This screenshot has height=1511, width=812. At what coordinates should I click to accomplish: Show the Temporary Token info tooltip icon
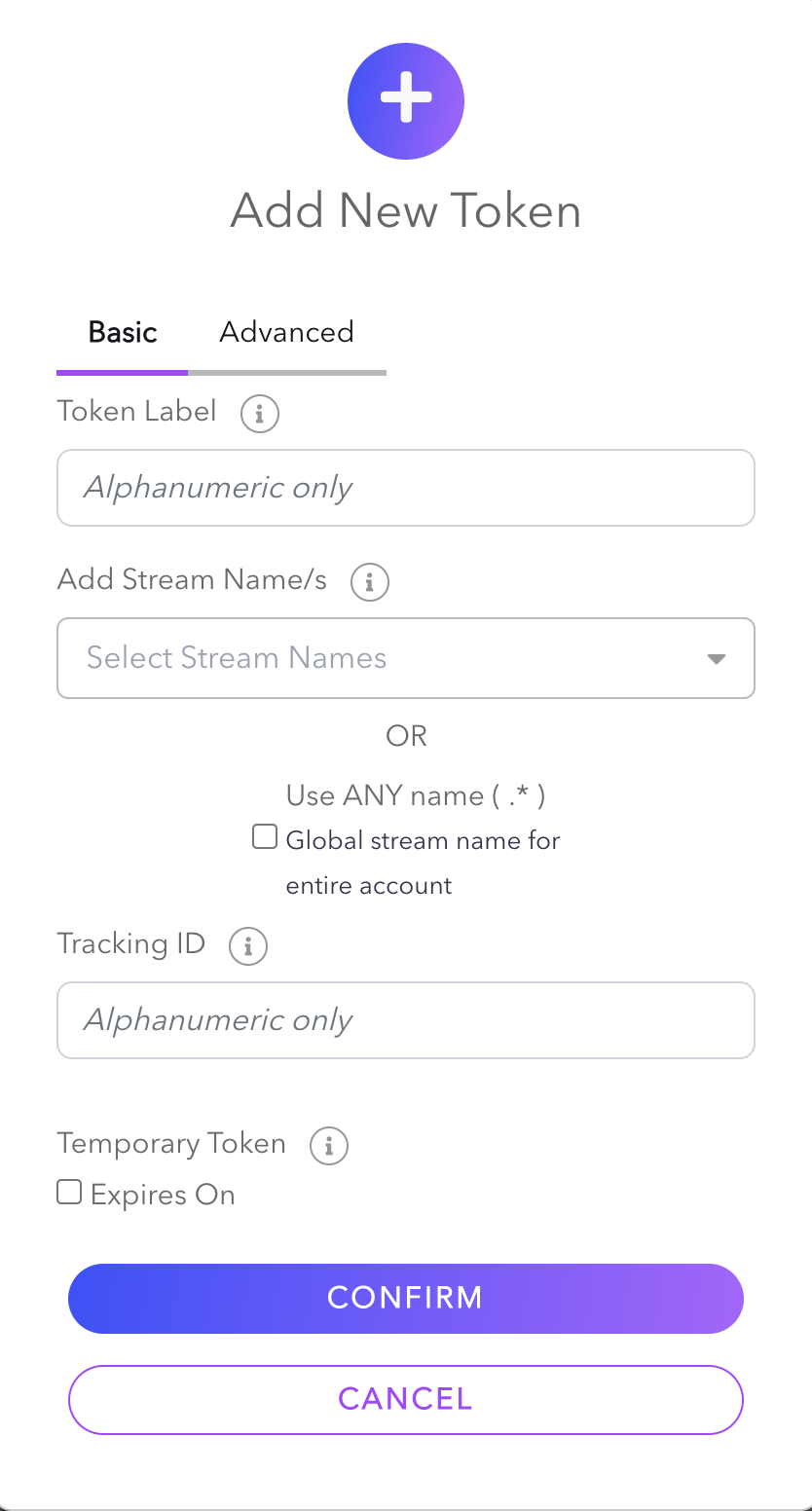[x=329, y=1146]
